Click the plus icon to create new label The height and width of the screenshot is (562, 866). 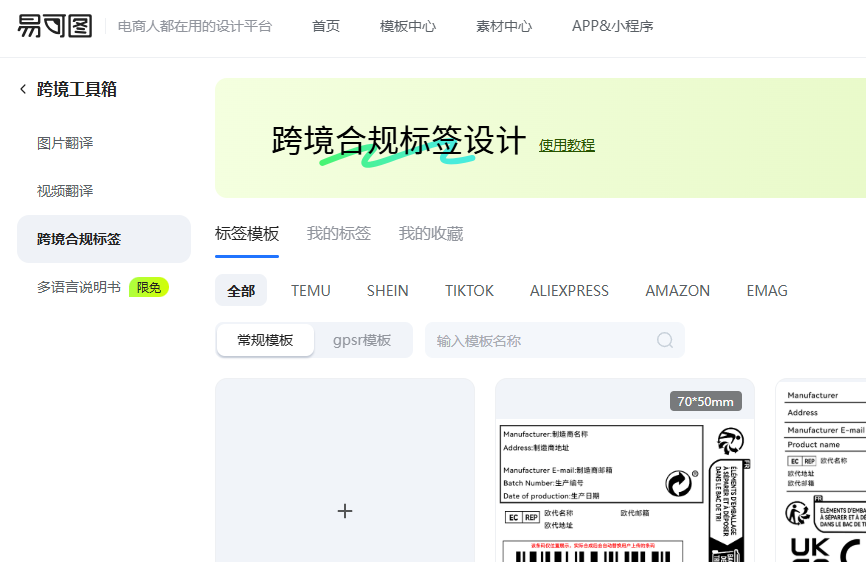click(x=345, y=511)
